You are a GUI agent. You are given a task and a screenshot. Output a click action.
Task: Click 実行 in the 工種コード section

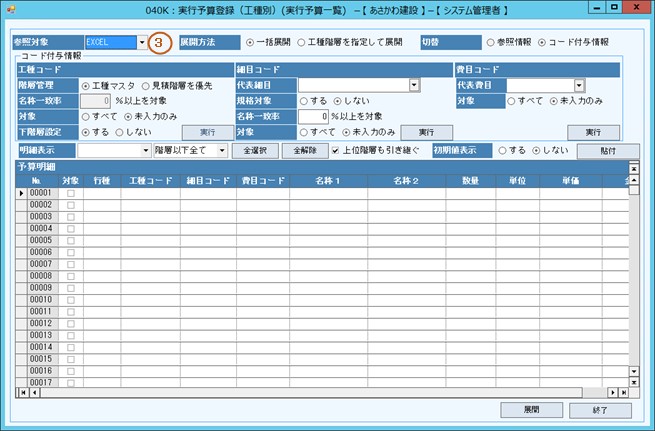pyautogui.click(x=207, y=132)
